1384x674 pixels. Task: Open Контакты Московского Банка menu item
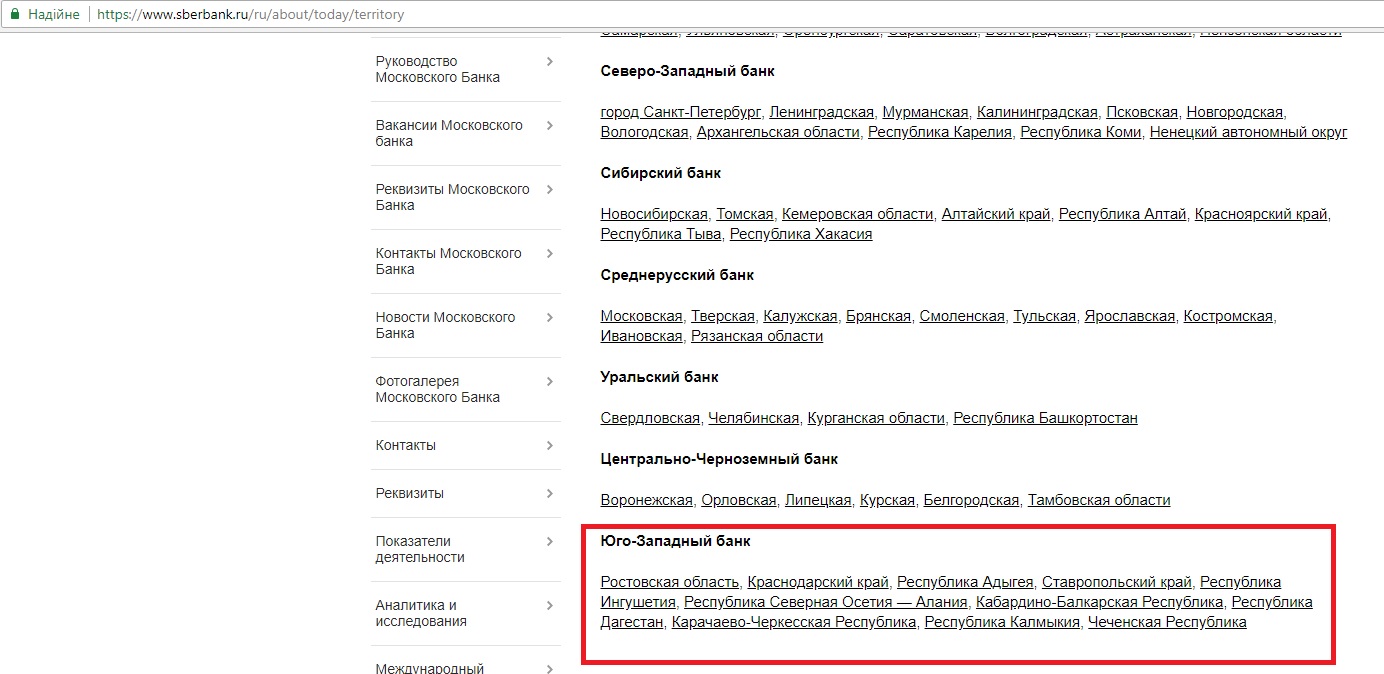pyautogui.click(x=449, y=261)
